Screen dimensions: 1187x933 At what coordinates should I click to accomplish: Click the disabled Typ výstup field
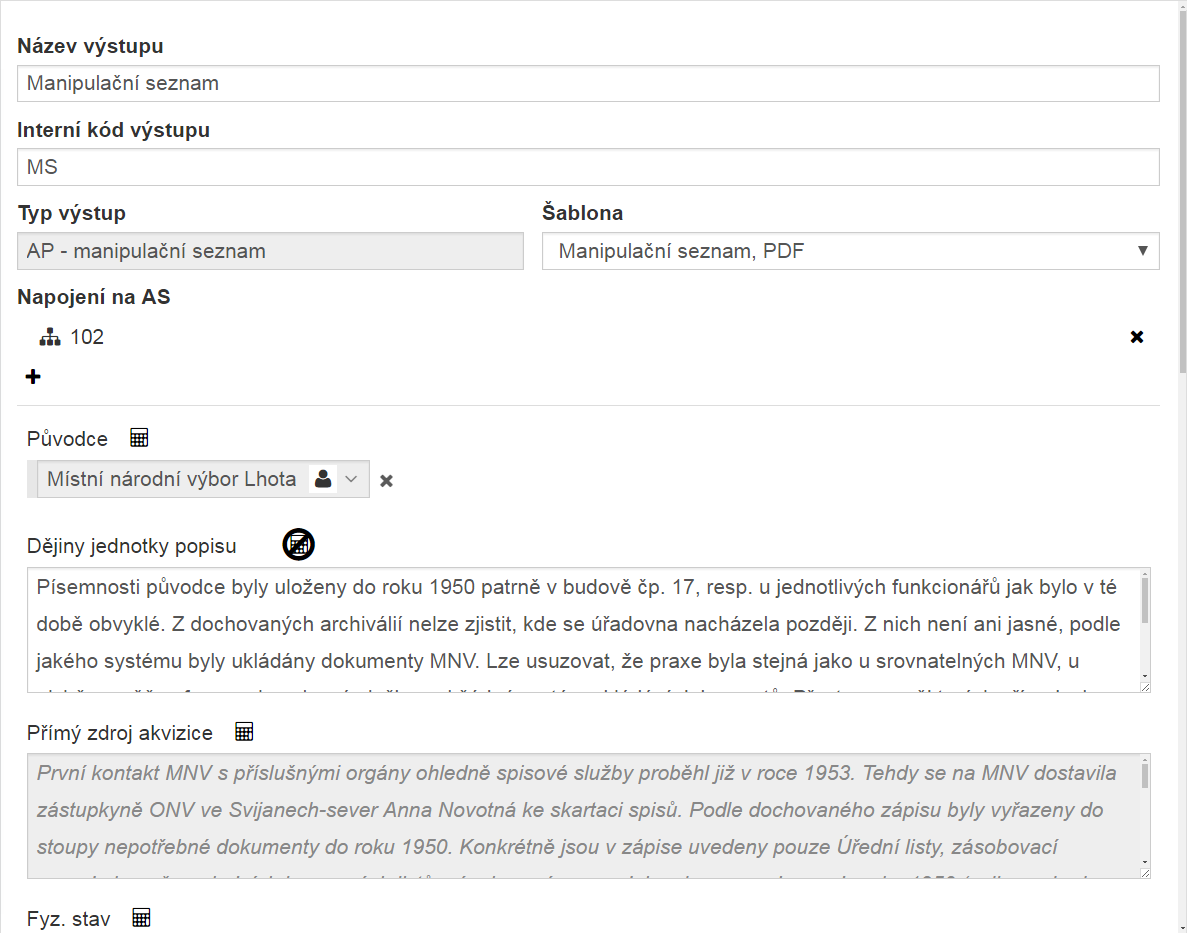[270, 251]
